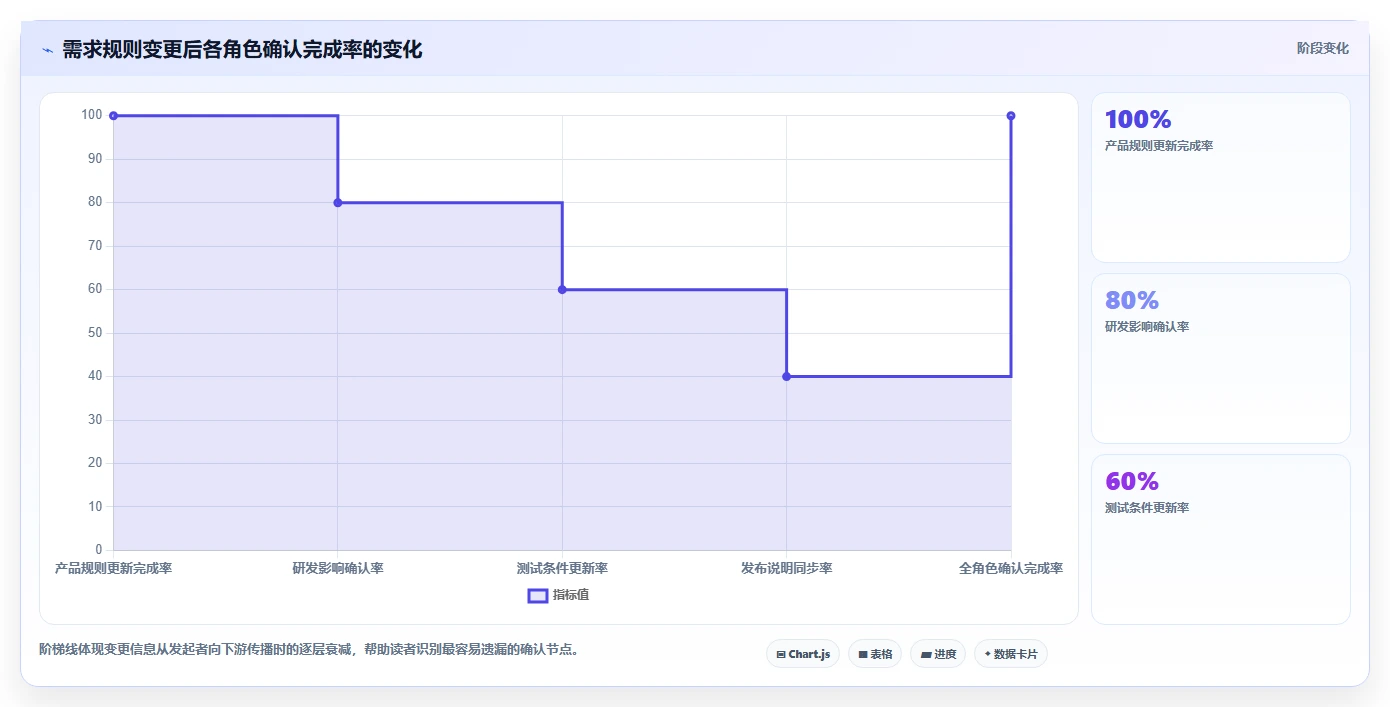Open the 60% 测试条件更新率 card
1390x707 pixels.
[x=1221, y=539]
